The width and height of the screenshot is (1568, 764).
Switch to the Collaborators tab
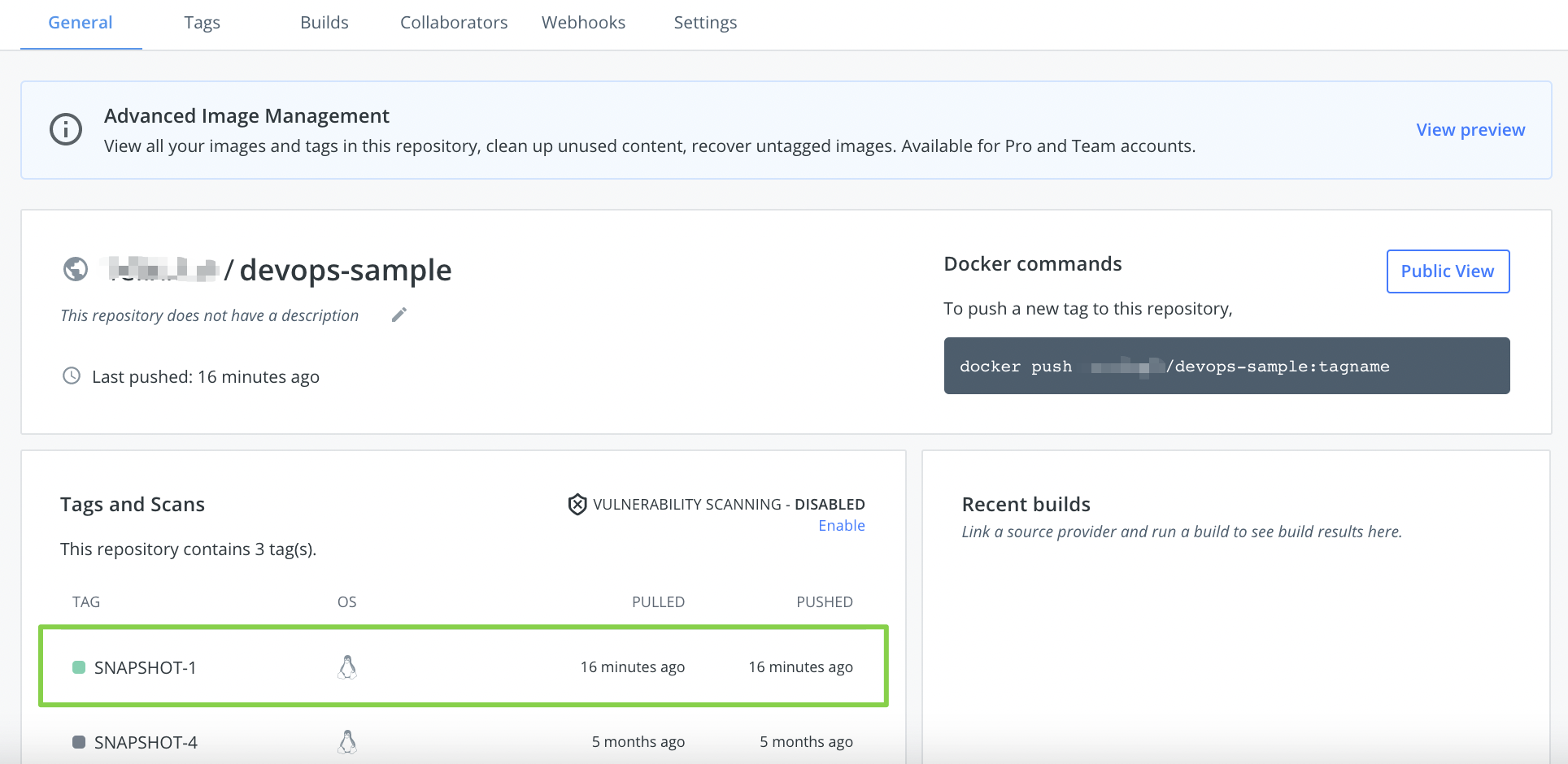click(x=453, y=22)
